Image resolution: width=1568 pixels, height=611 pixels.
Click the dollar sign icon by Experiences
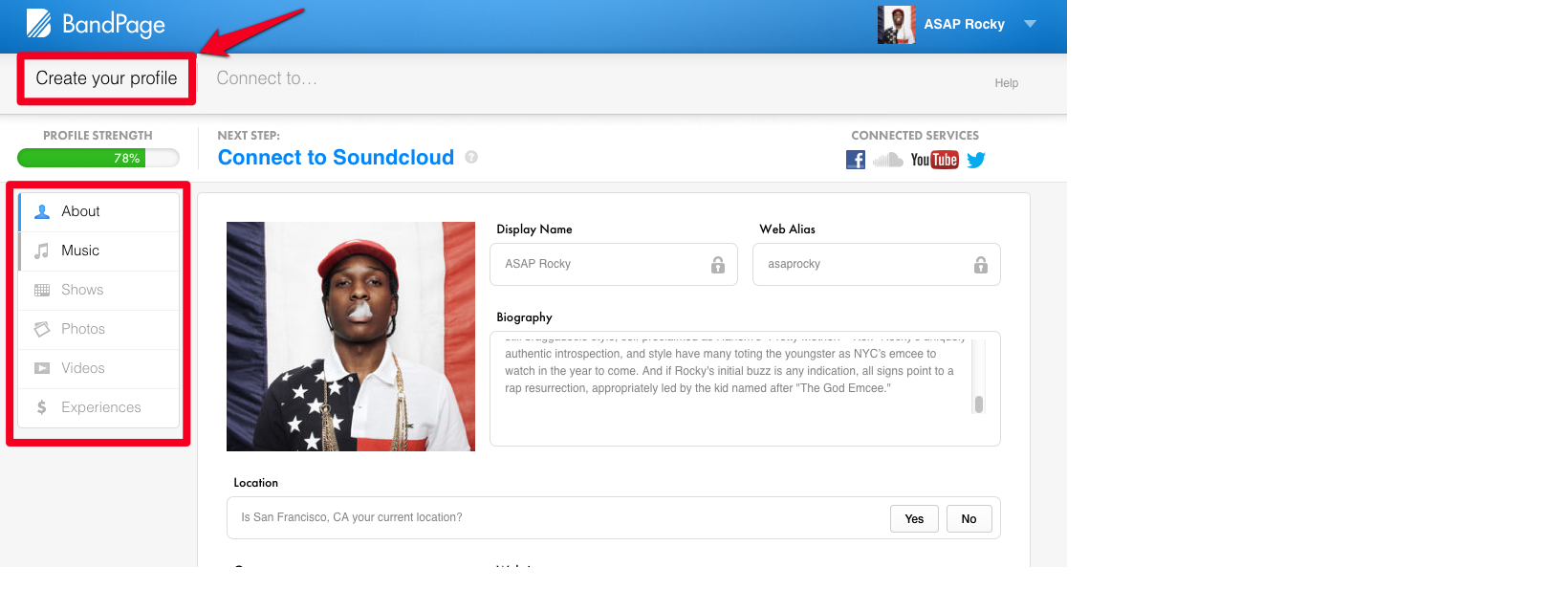(x=42, y=407)
